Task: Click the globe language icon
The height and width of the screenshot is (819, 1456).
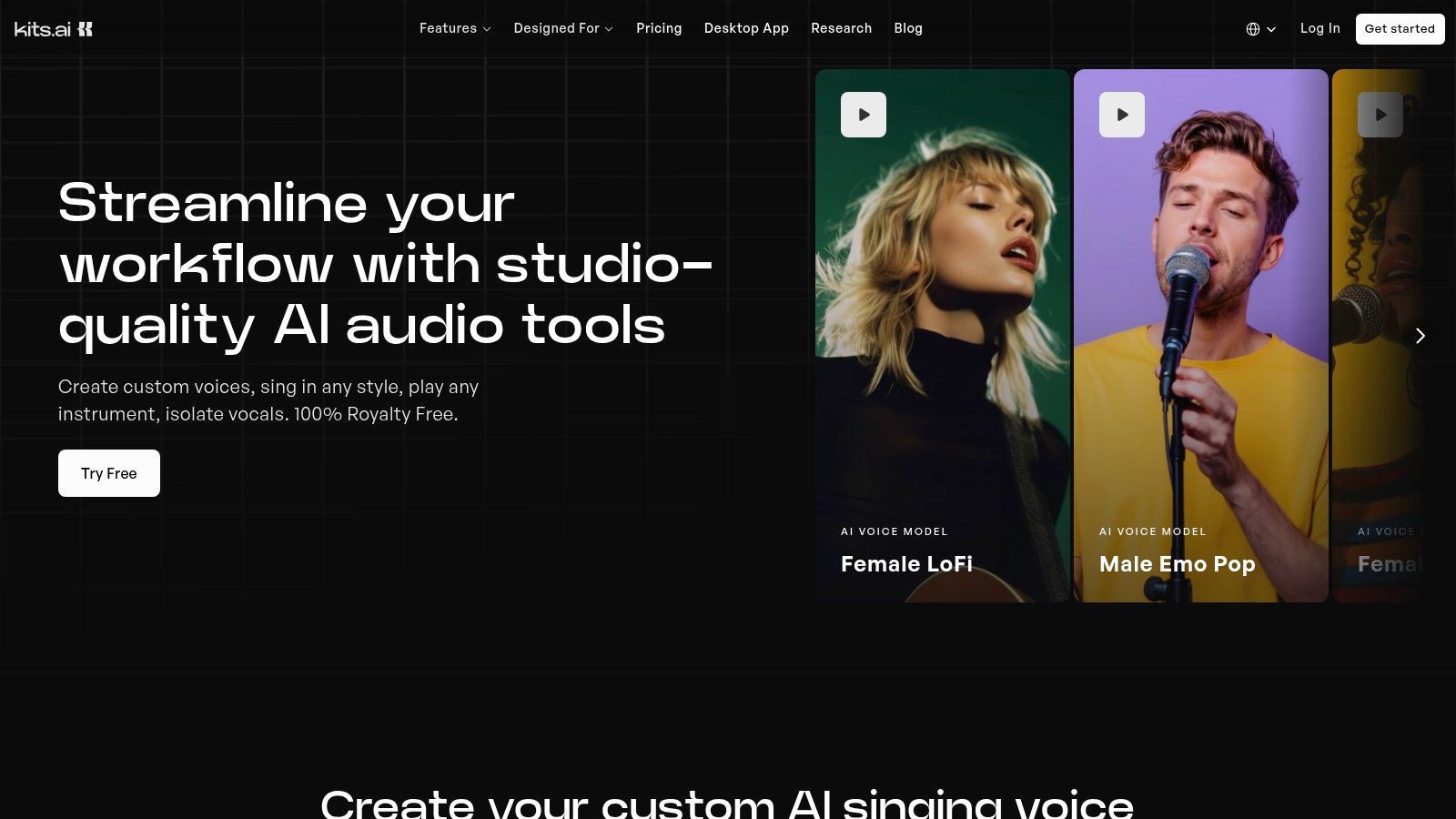Action: [x=1253, y=29]
